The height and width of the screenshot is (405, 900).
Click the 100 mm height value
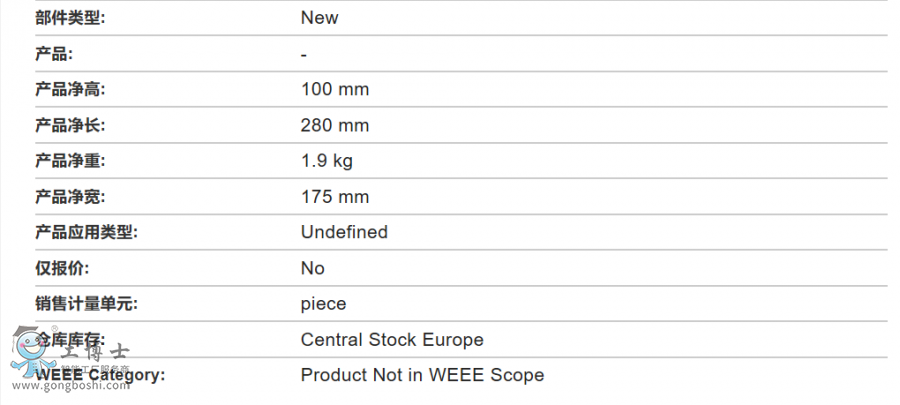(x=335, y=89)
